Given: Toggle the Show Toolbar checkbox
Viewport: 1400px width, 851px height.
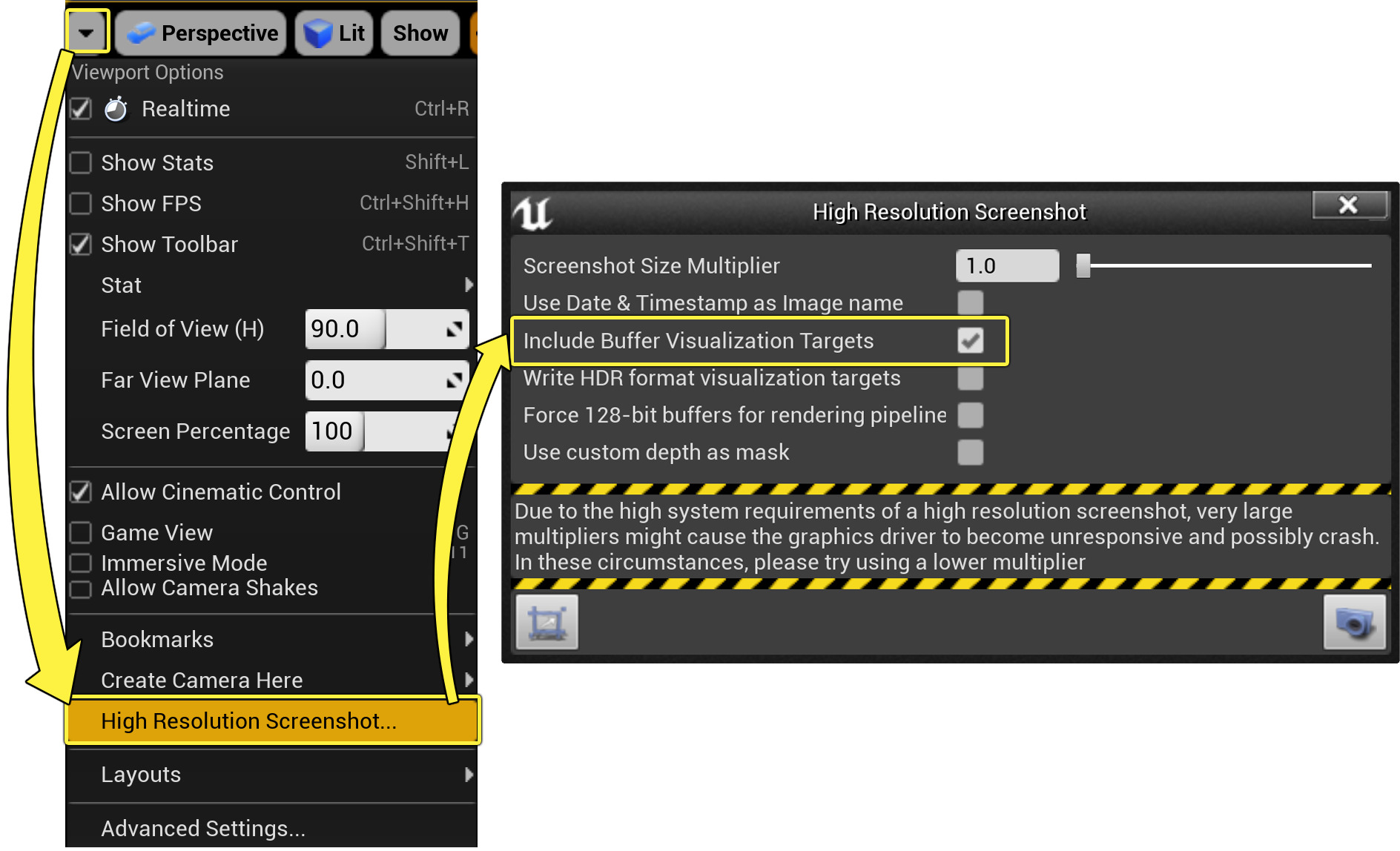Looking at the screenshot, I should pyautogui.click(x=80, y=244).
